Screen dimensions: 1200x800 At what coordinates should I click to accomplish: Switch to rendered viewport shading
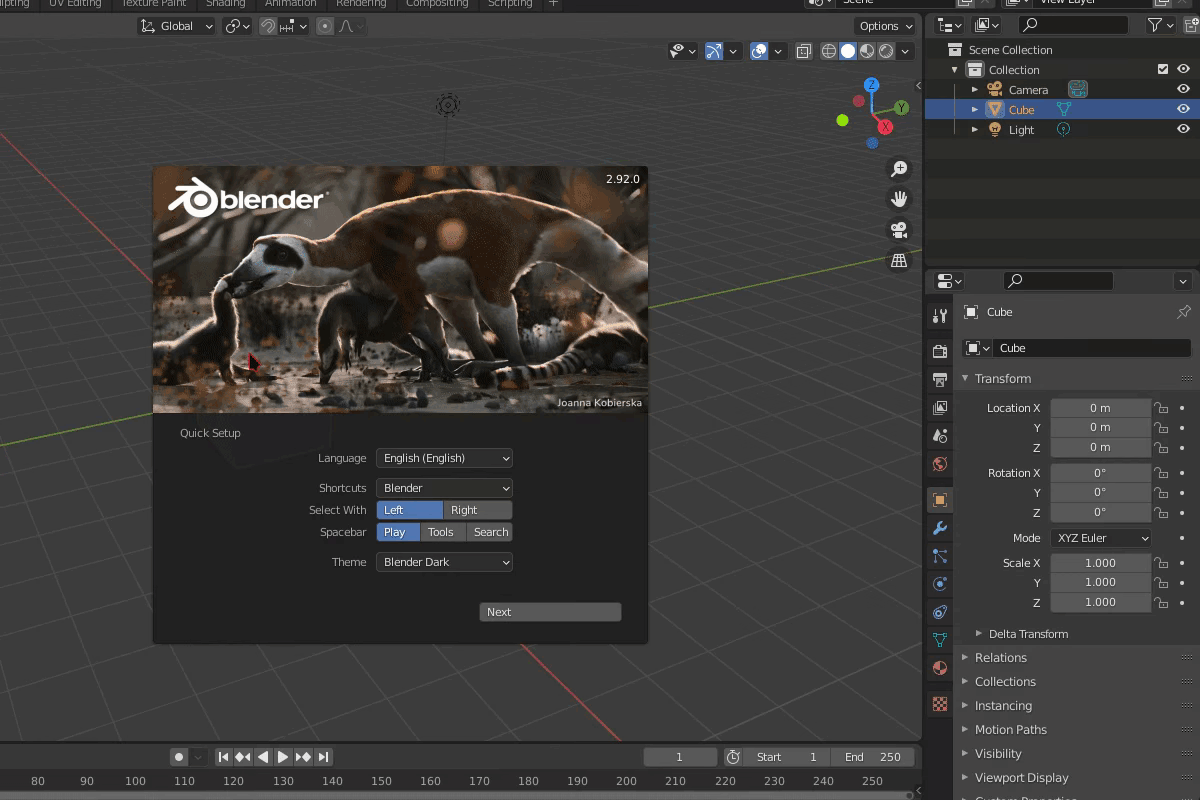click(x=886, y=51)
